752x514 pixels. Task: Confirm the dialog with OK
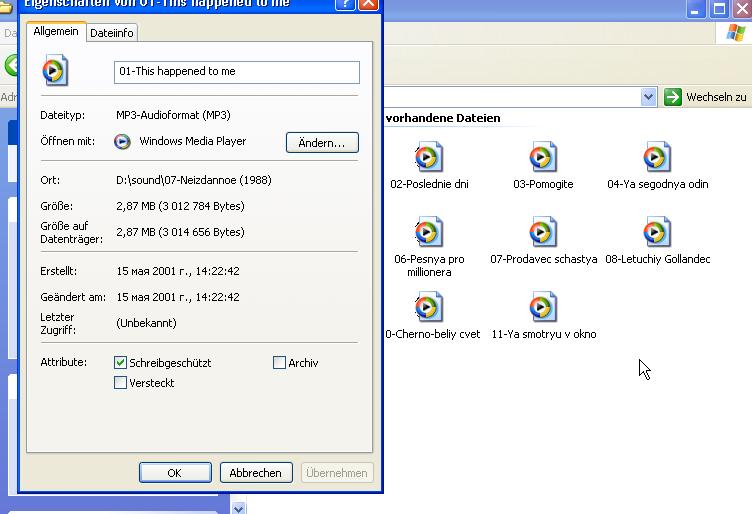pos(175,473)
